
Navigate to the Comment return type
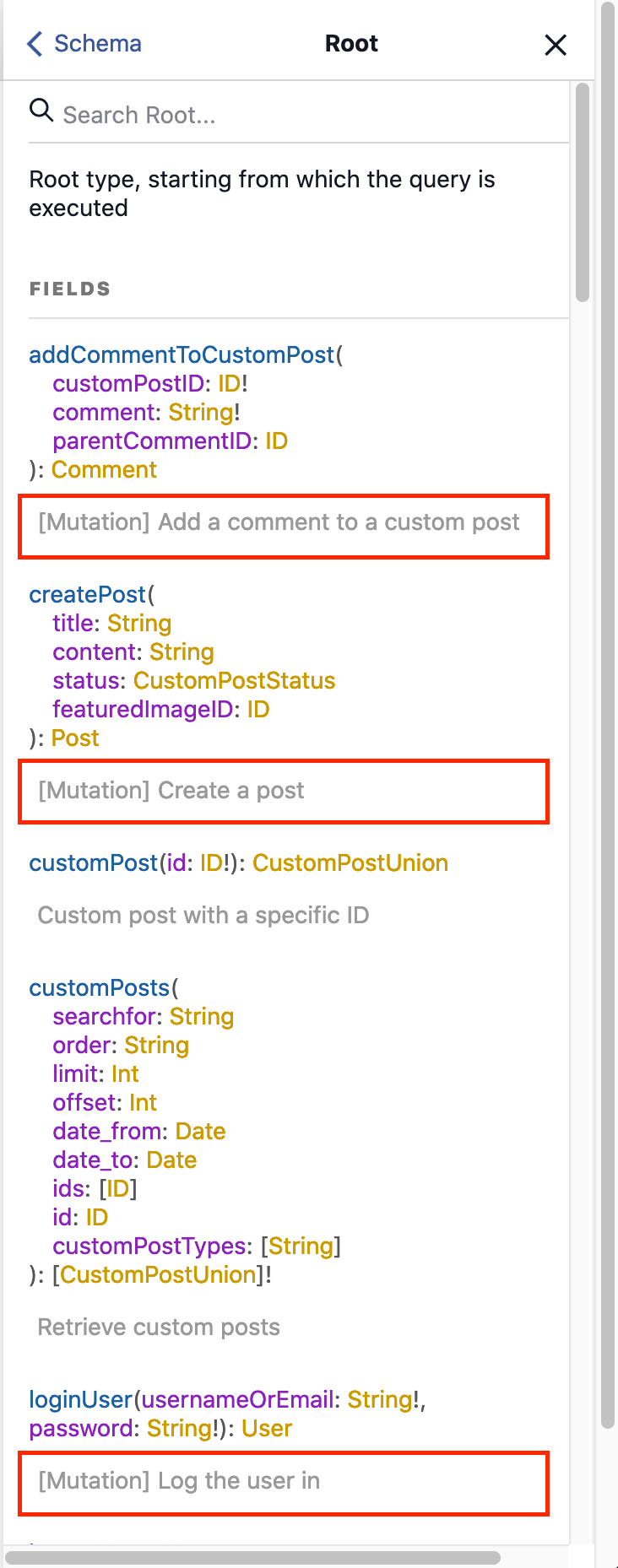point(104,469)
